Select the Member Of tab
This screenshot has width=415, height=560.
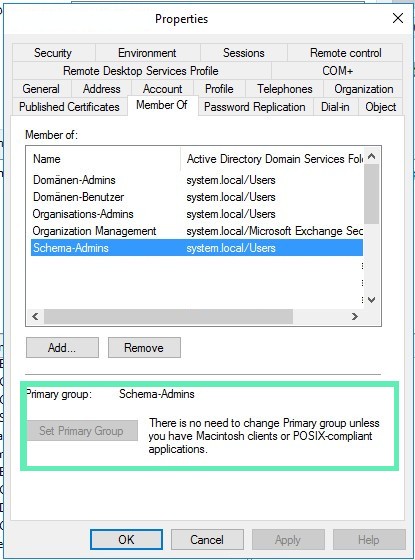click(x=162, y=105)
